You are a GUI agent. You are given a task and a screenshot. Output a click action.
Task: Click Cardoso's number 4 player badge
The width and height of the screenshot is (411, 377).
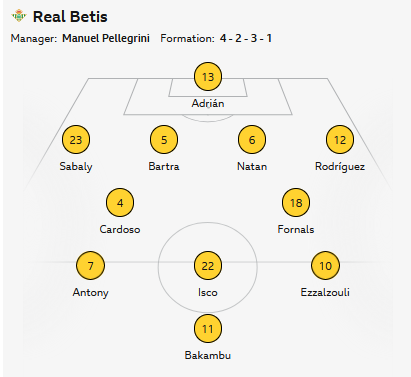coord(120,203)
